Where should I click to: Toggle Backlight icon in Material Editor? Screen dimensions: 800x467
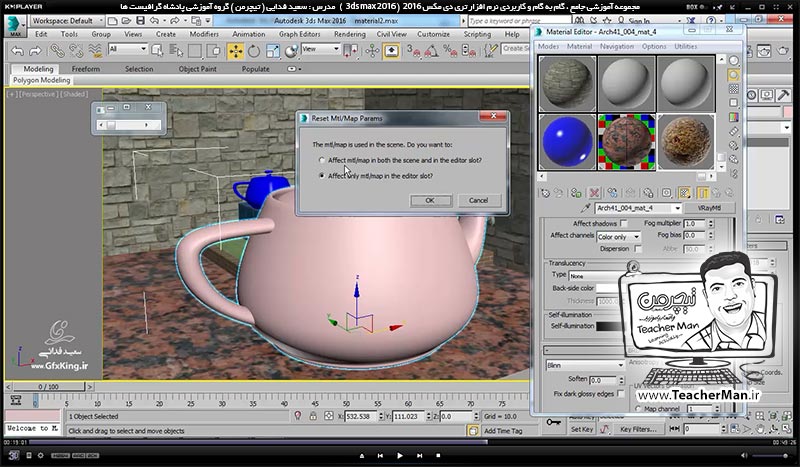[x=734, y=75]
